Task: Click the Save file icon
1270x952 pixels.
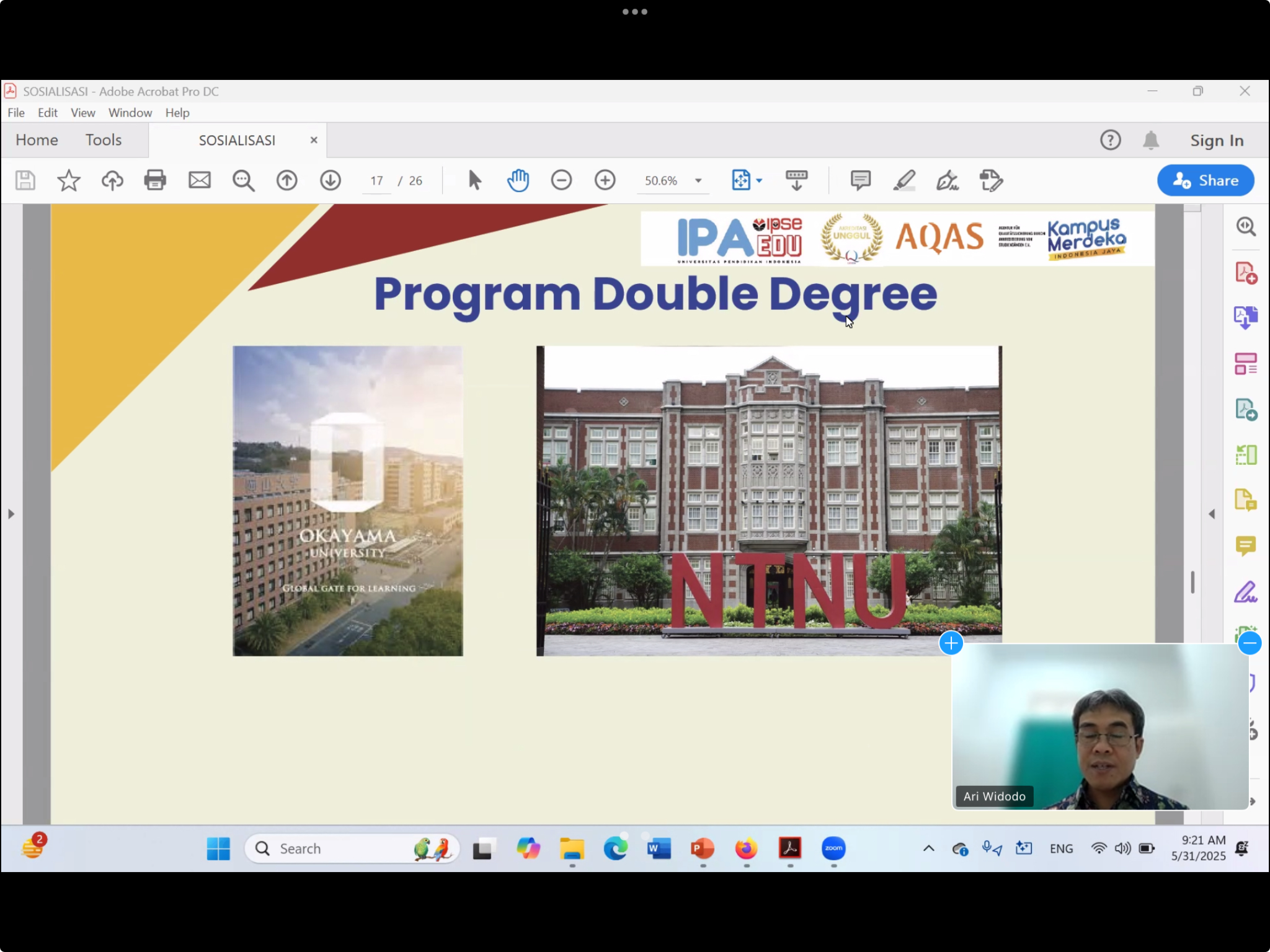Action: coord(25,180)
